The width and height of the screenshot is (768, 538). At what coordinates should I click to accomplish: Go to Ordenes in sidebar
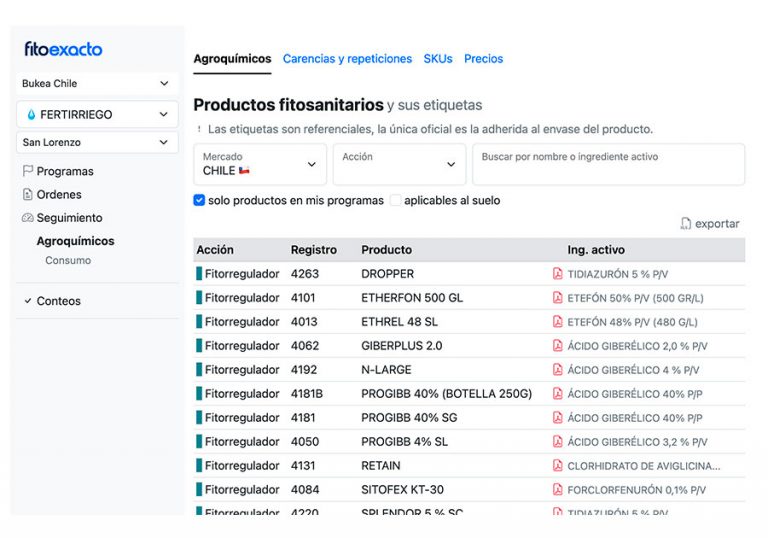pyautogui.click(x=59, y=195)
